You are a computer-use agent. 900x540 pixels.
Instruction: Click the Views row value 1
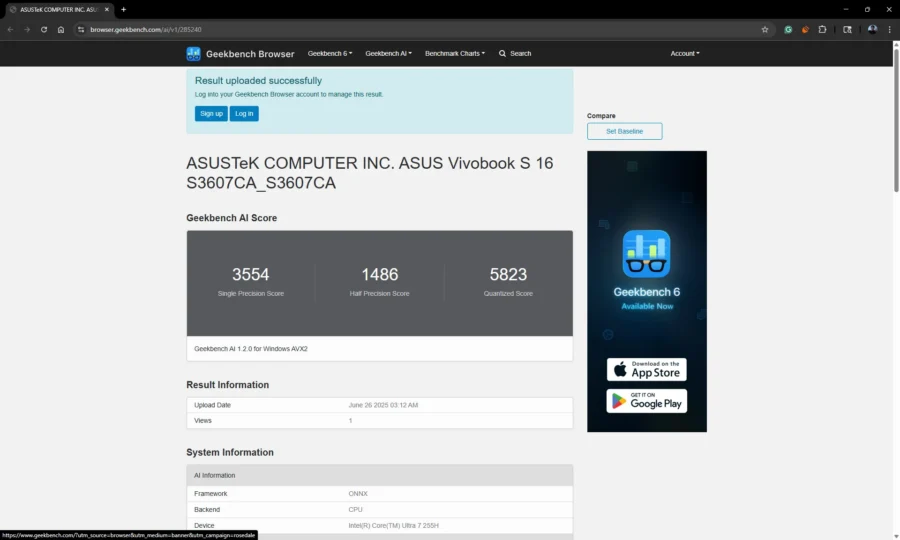pos(350,421)
